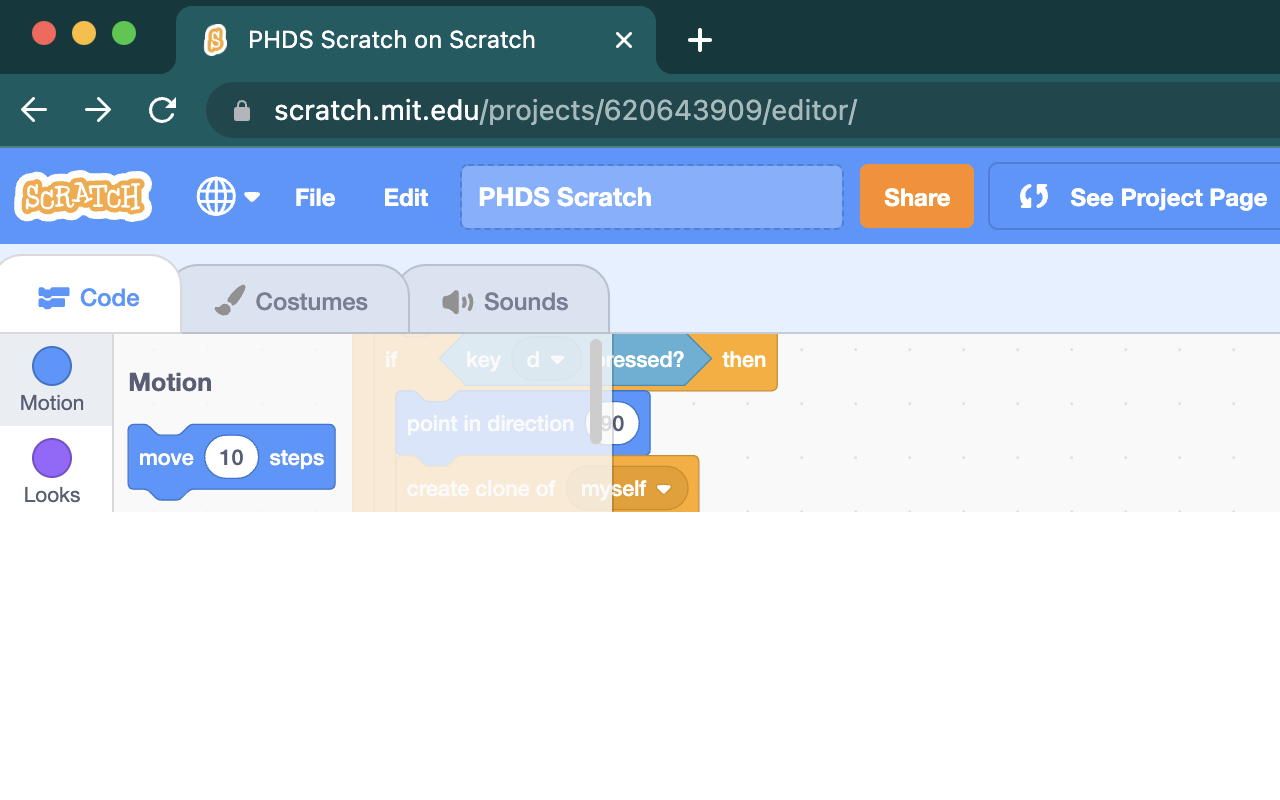Click the PHDS Scratch project title field
Viewport: 1280px width, 800px height.
click(x=652, y=197)
